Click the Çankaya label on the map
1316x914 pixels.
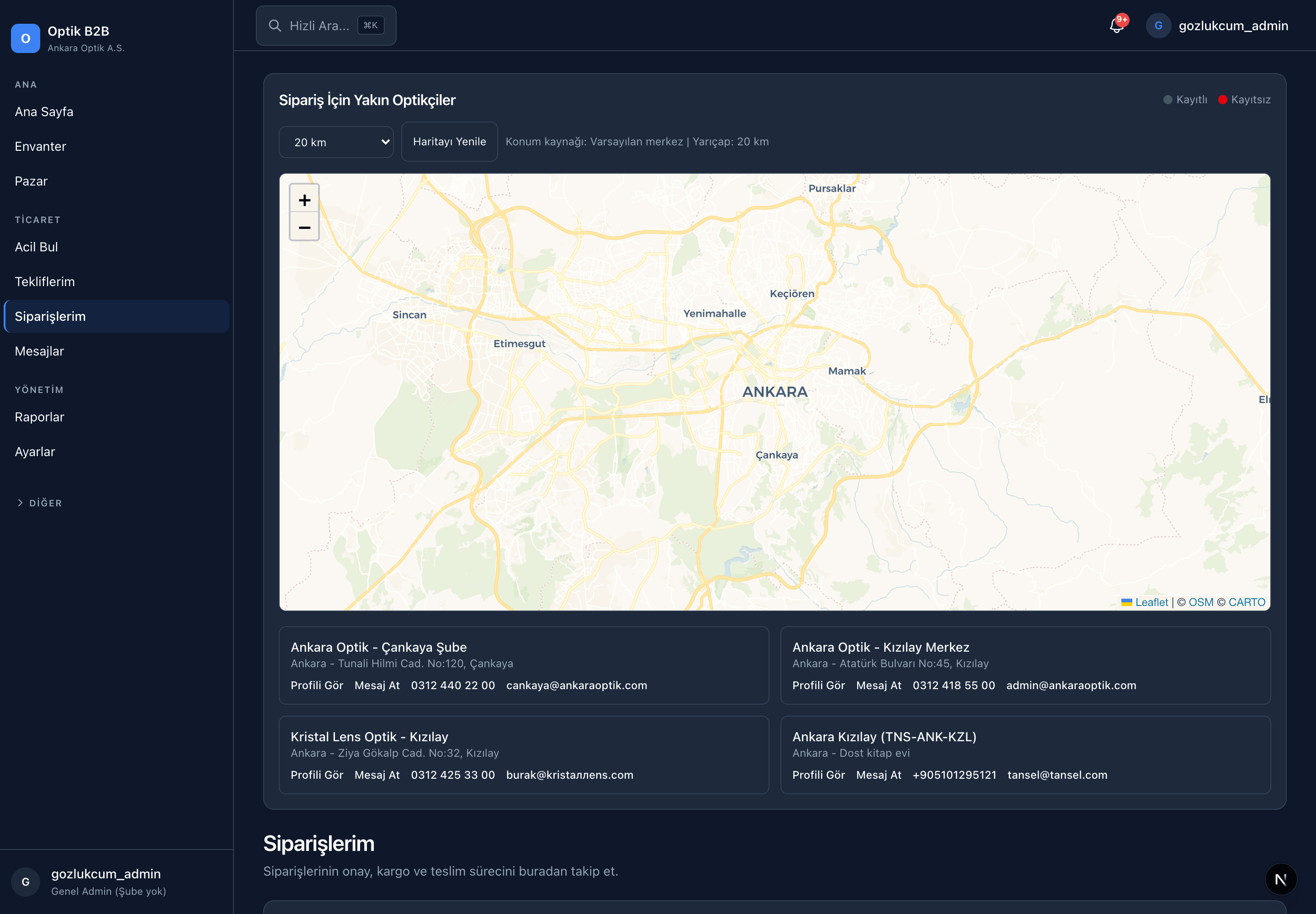coord(776,455)
